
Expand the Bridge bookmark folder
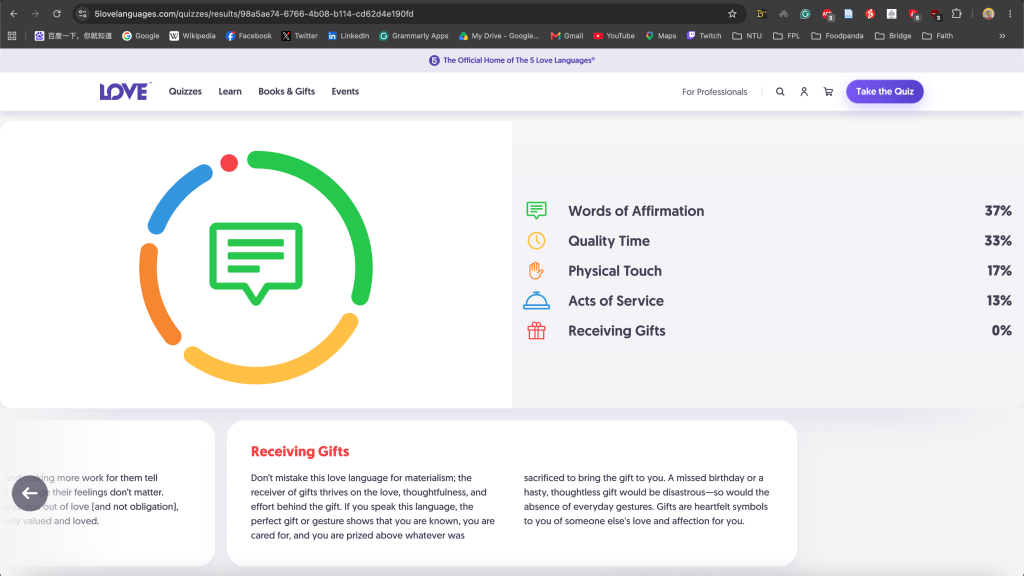coord(893,36)
